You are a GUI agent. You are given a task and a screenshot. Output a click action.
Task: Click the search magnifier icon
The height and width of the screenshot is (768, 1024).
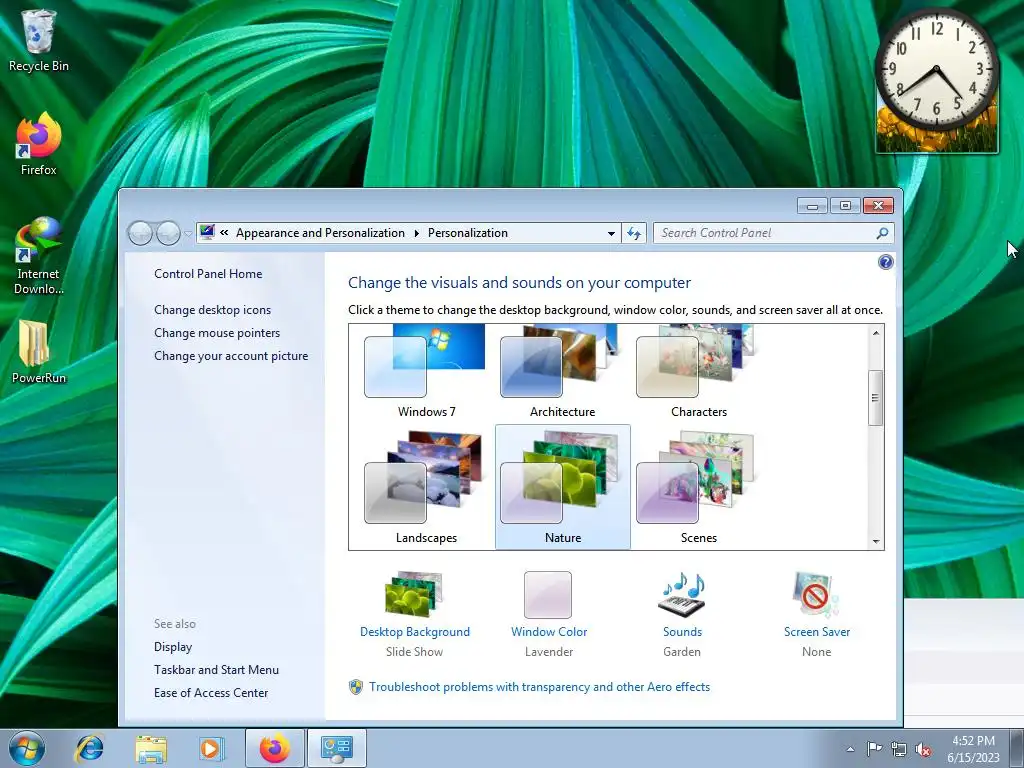coord(882,233)
